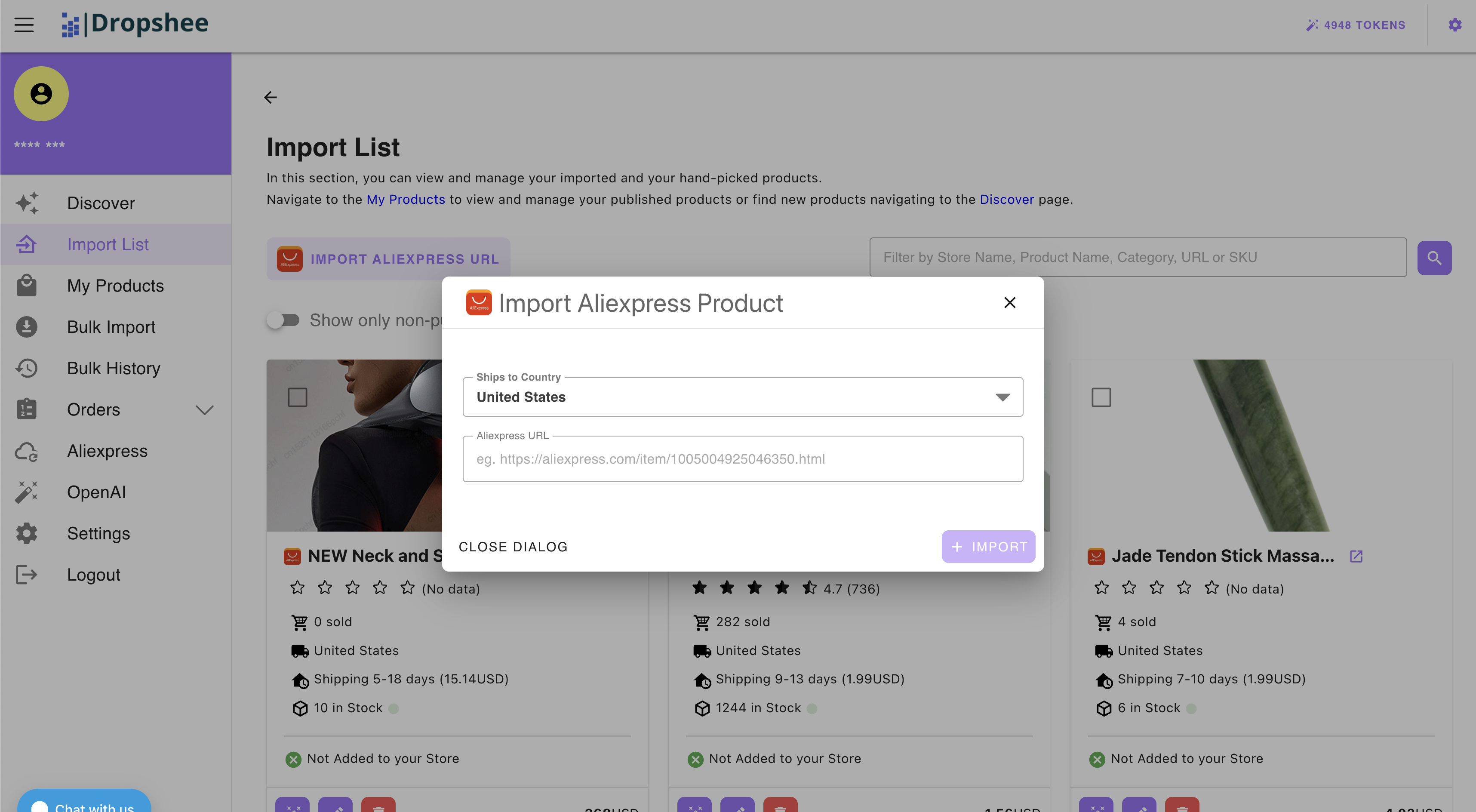Open the Ships to Country dropdown
1476x812 pixels.
742,397
